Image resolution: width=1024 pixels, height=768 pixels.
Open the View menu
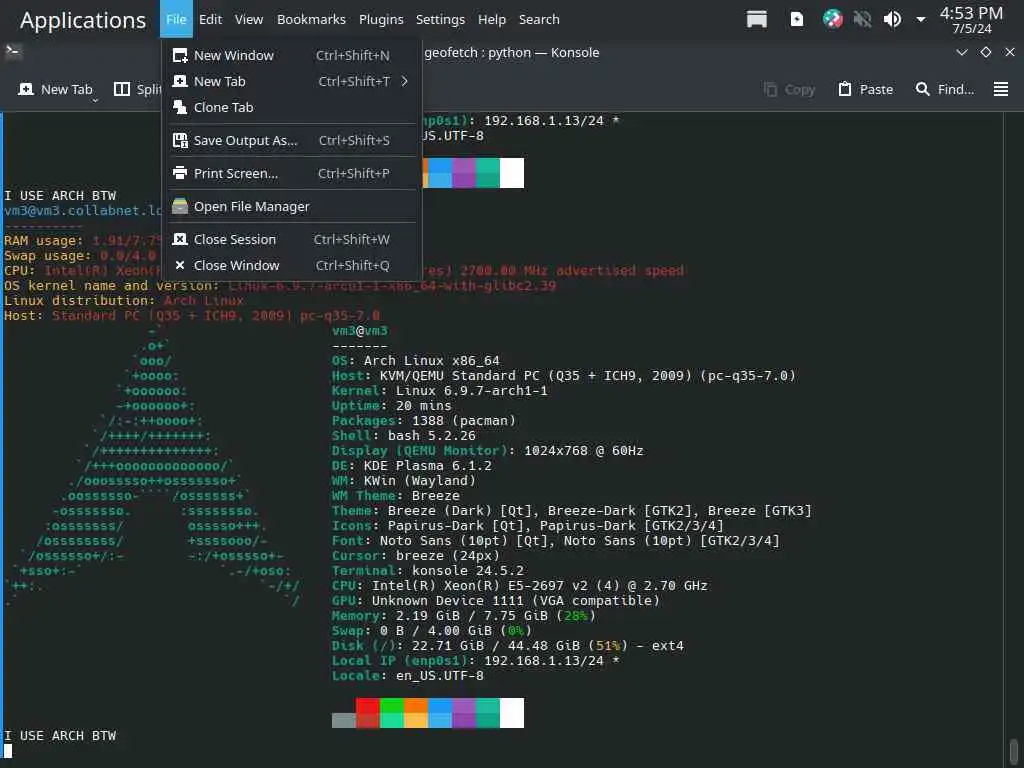249,20
